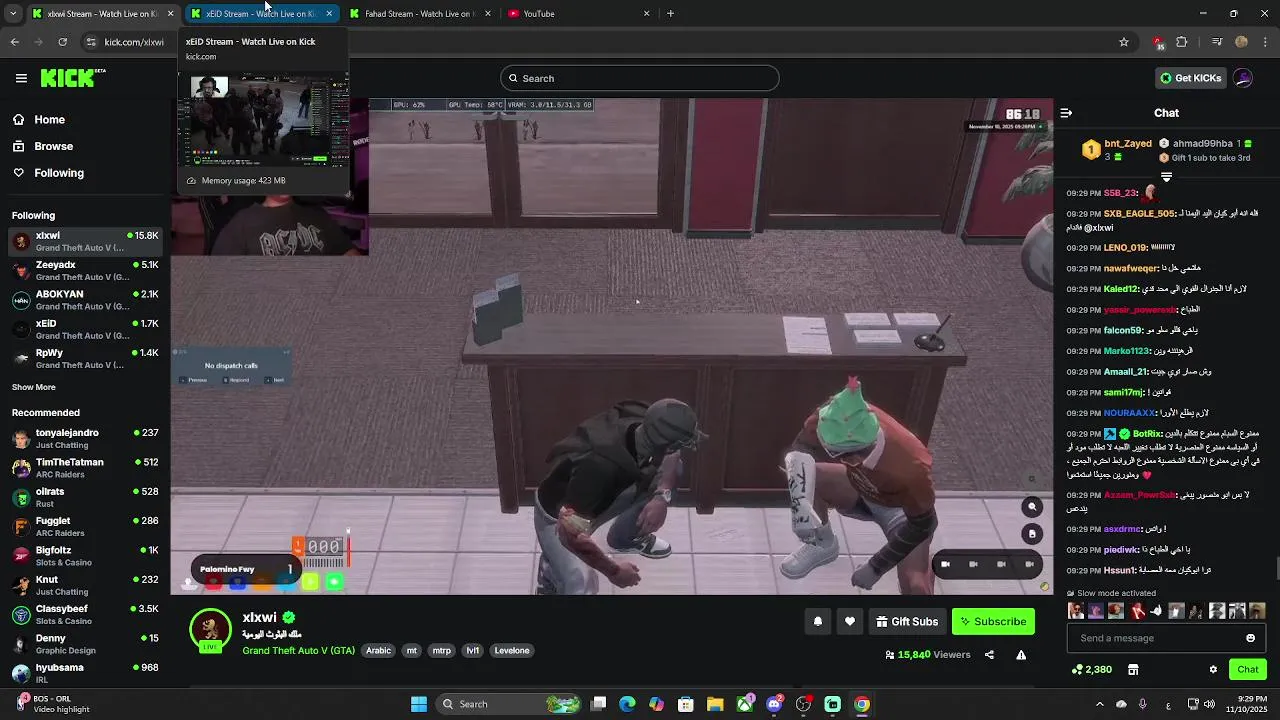Click the green Chat send button
The image size is (1280, 720).
[x=1247, y=669]
